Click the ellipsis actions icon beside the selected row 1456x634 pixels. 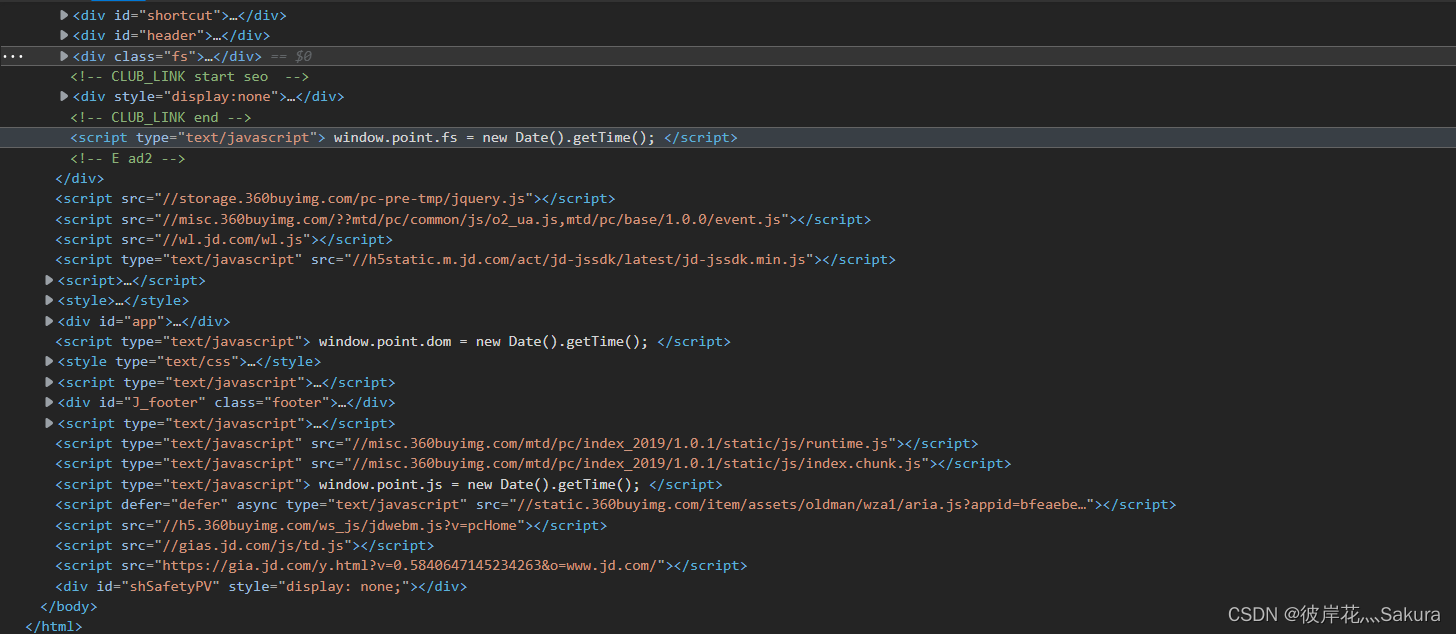coord(12,57)
